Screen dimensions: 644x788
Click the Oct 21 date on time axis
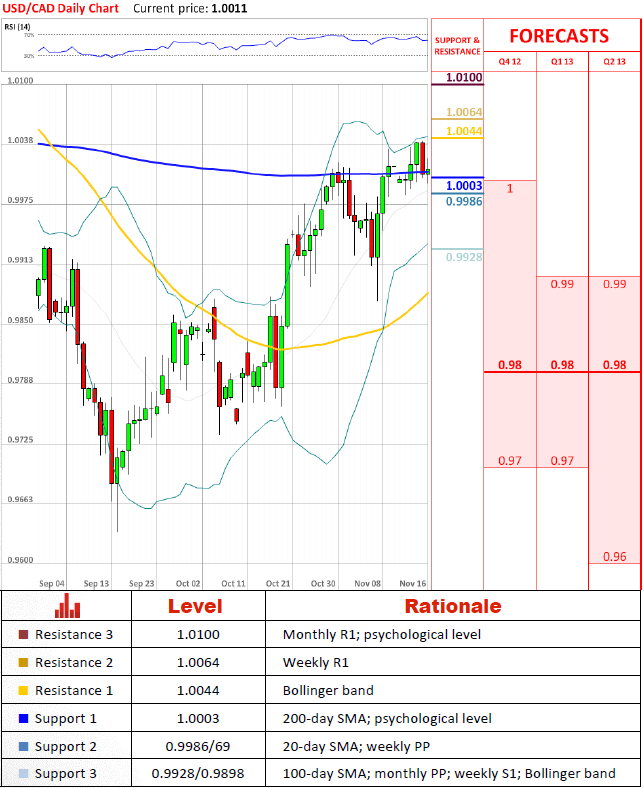278,583
